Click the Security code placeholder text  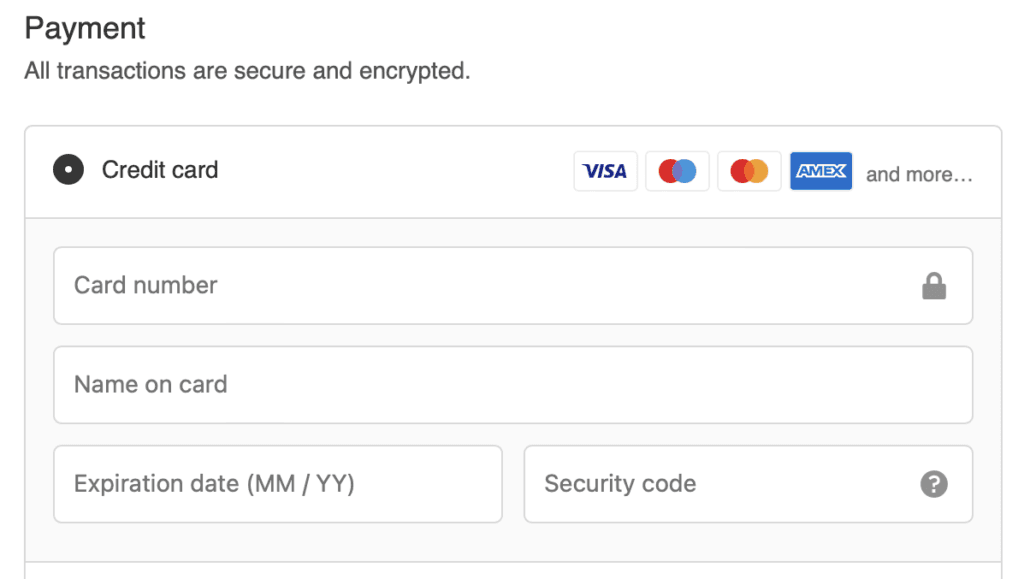[x=619, y=484]
